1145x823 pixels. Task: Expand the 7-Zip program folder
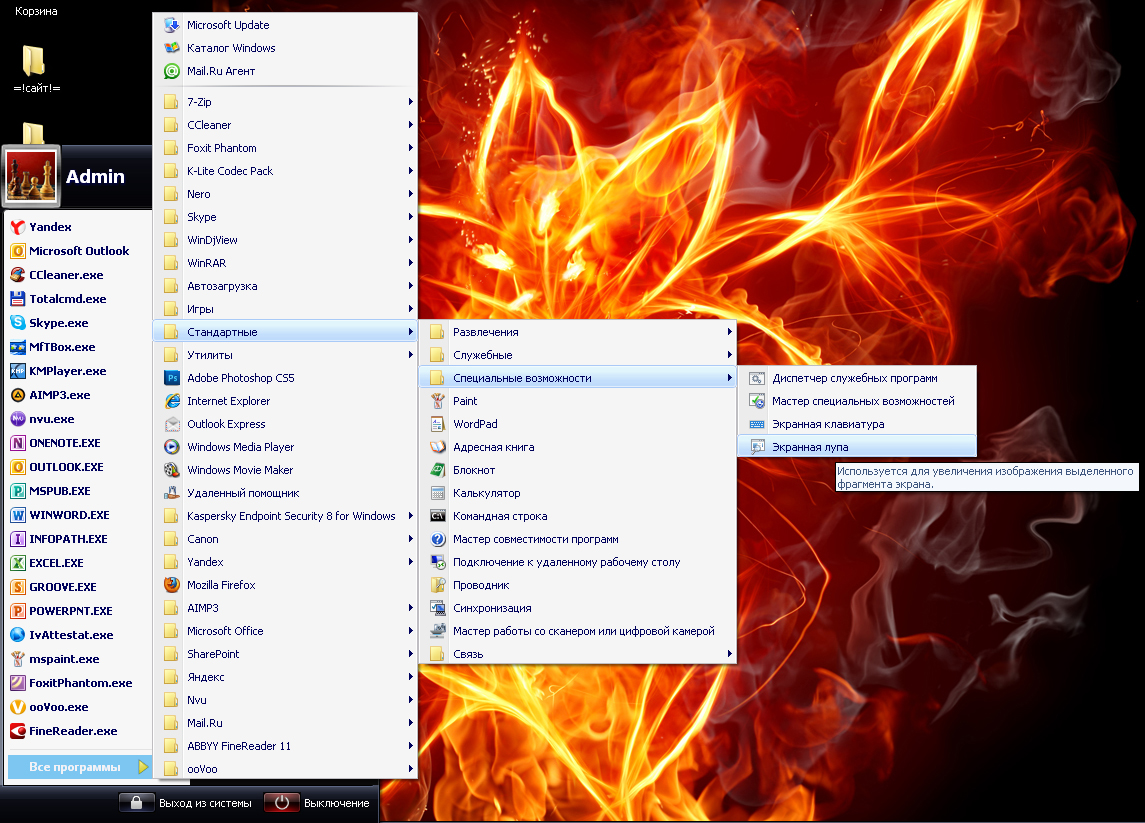(285, 102)
